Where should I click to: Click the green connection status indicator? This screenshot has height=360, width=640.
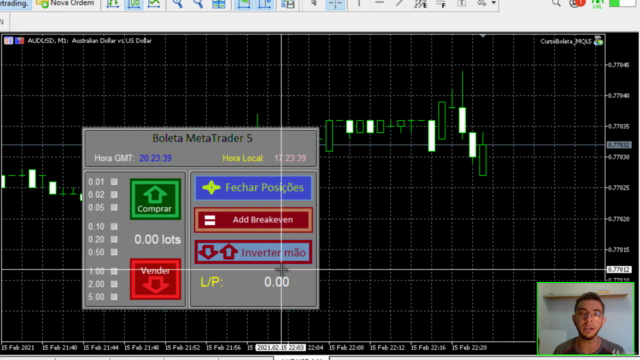coord(622,3)
